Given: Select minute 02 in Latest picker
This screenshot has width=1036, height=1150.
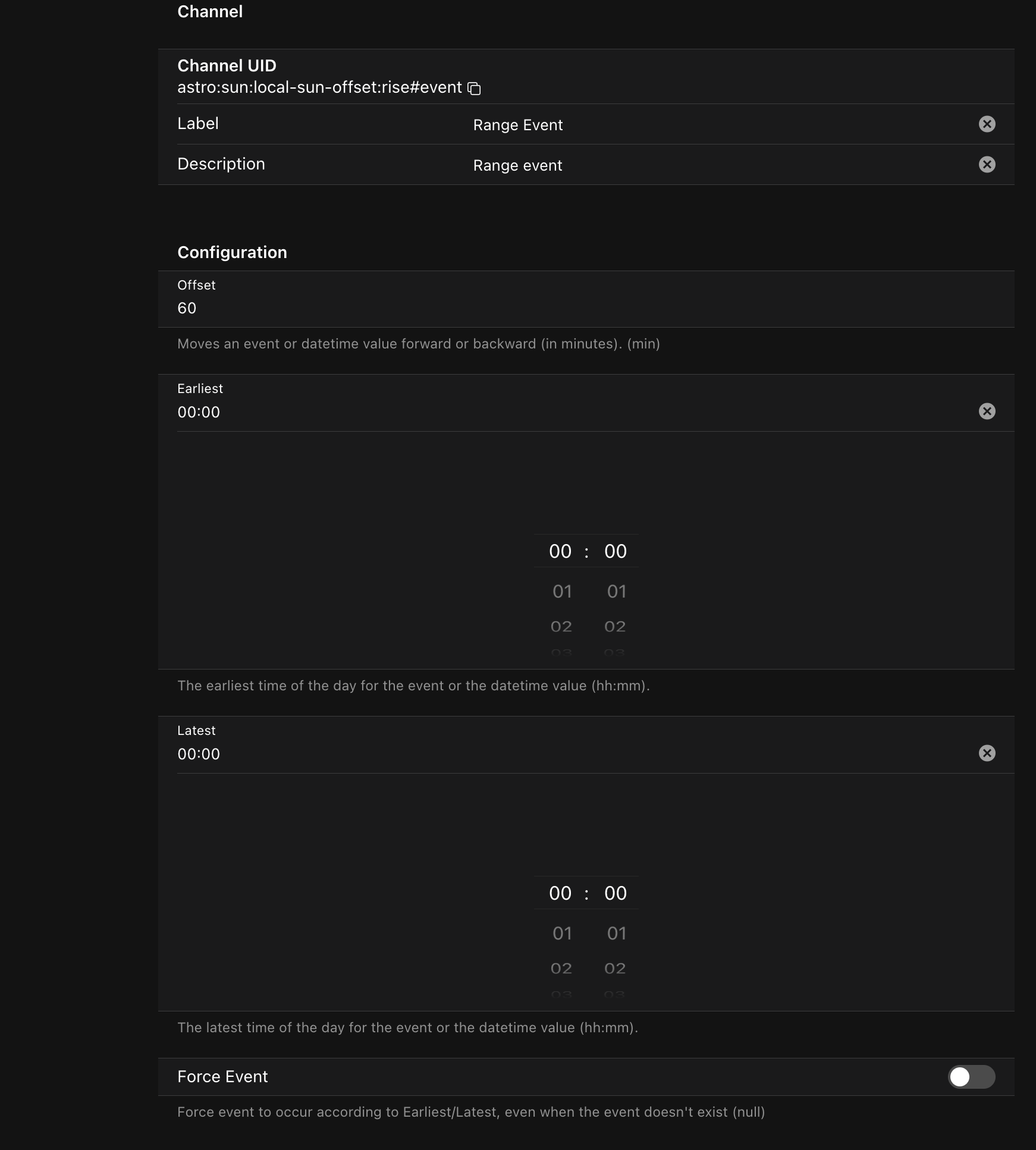Looking at the screenshot, I should (615, 969).
